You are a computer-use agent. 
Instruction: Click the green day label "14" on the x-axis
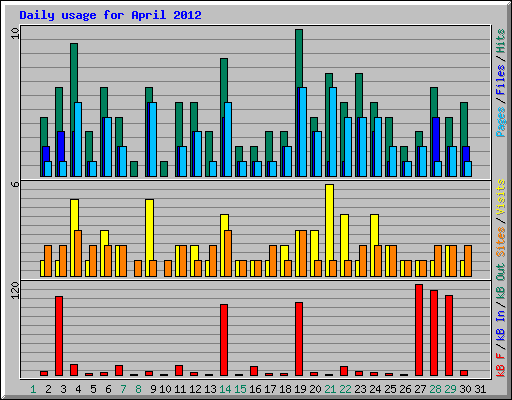point(225,389)
